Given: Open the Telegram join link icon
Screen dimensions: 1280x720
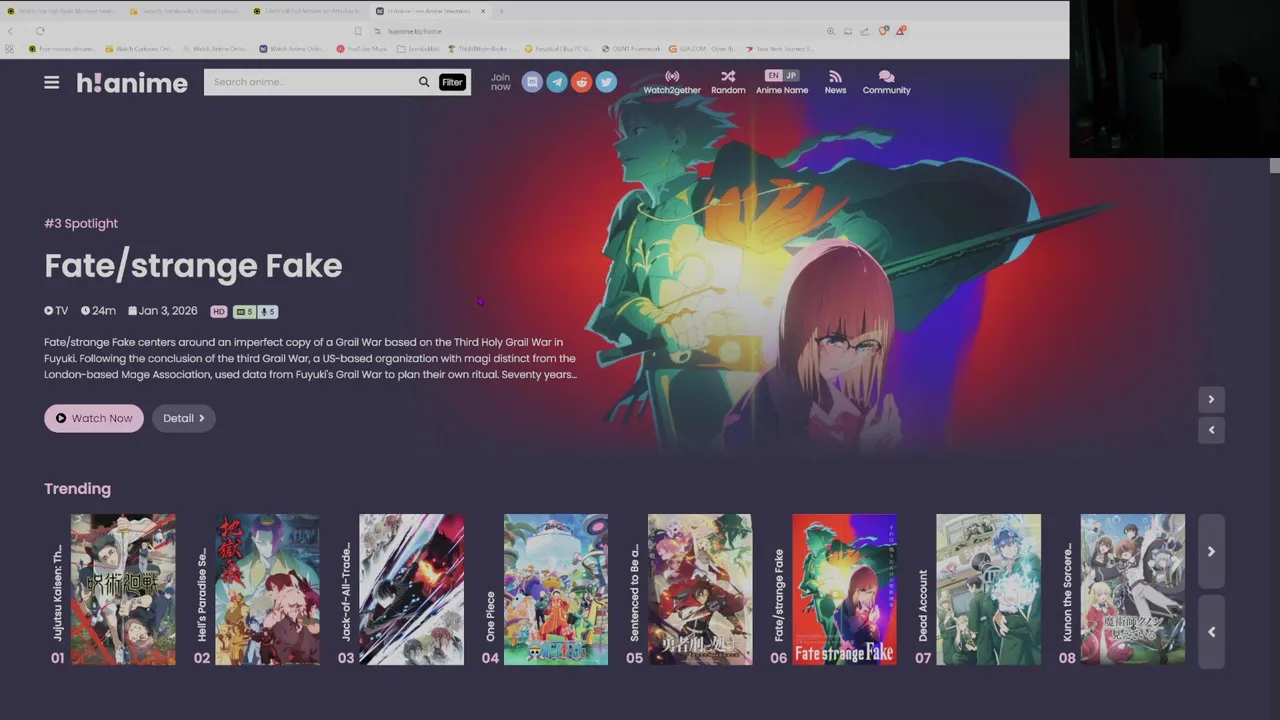Looking at the screenshot, I should (x=557, y=82).
